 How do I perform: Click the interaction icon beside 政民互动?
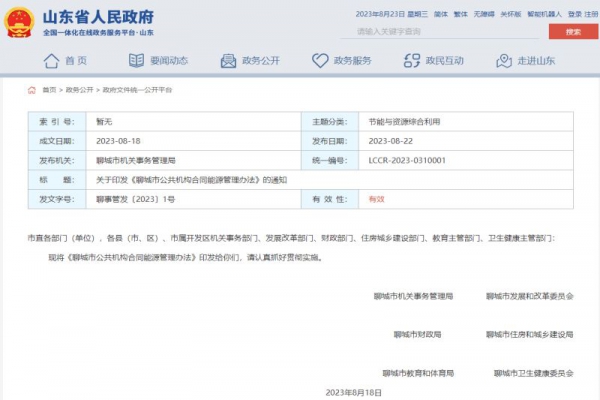tap(413, 61)
